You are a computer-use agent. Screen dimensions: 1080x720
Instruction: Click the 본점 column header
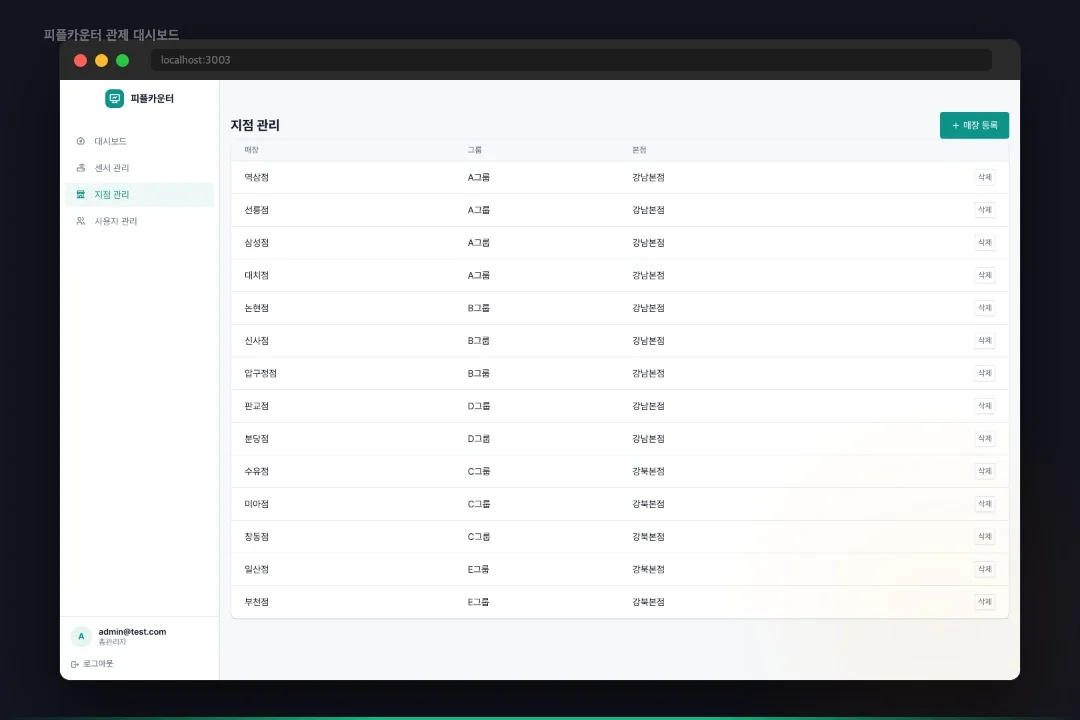[639, 150]
